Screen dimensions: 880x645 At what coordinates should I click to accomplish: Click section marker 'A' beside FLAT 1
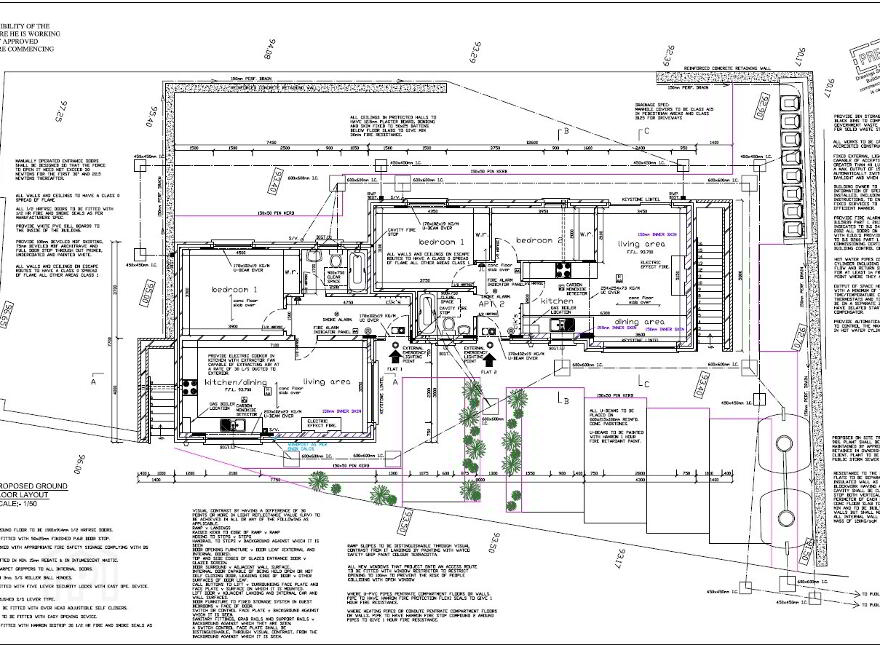point(395,382)
